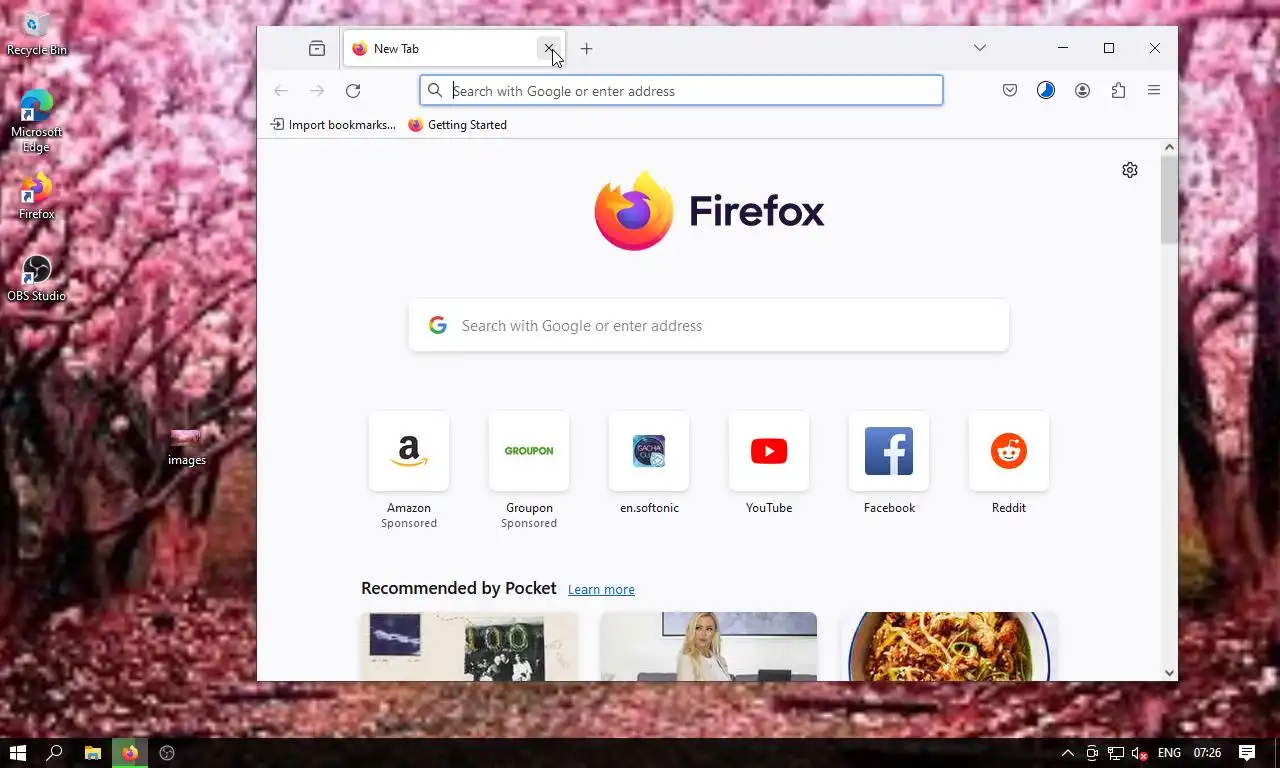Image resolution: width=1280 pixels, height=768 pixels.
Task: Select Import bookmarks in bookmarks toolbar
Action: (334, 125)
